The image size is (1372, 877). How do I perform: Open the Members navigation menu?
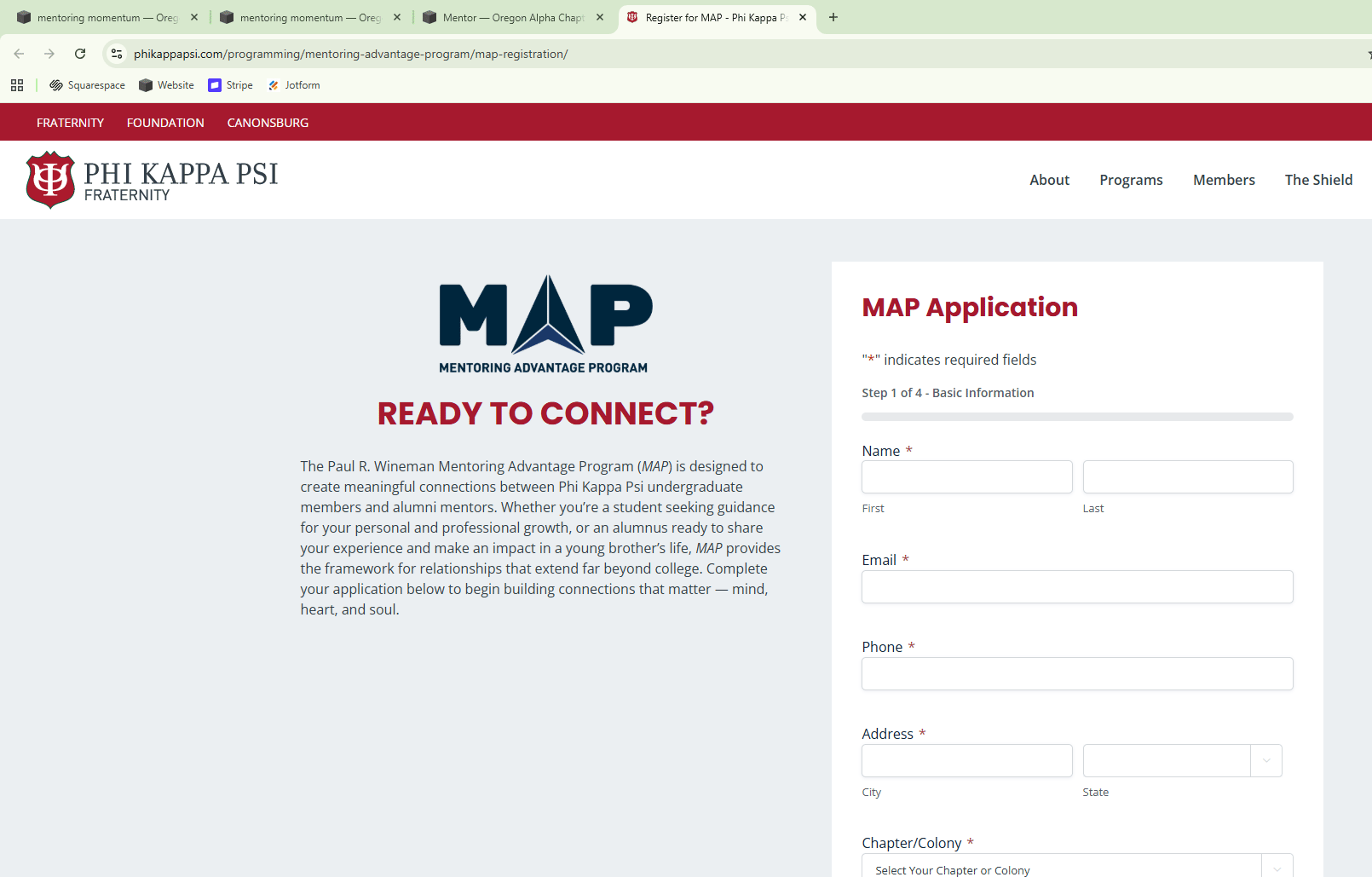1224,180
